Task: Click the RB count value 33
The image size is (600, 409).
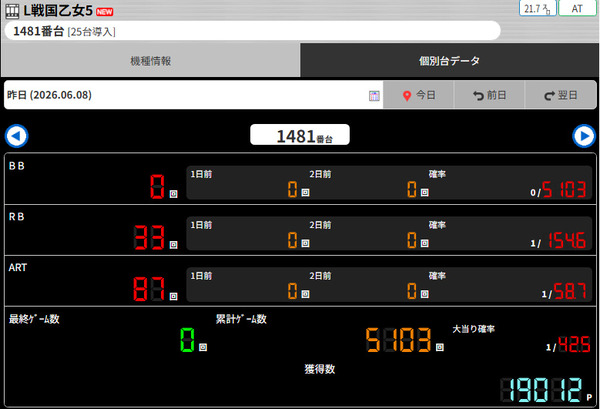Action: (x=150, y=237)
